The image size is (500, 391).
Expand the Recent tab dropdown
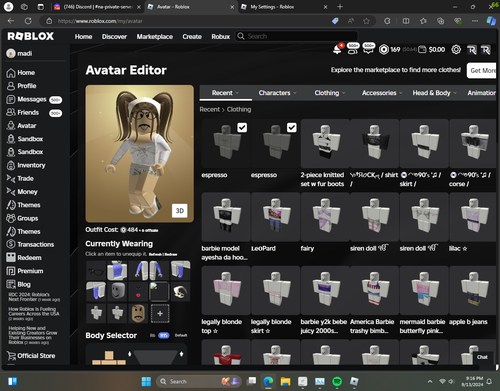tap(226, 93)
